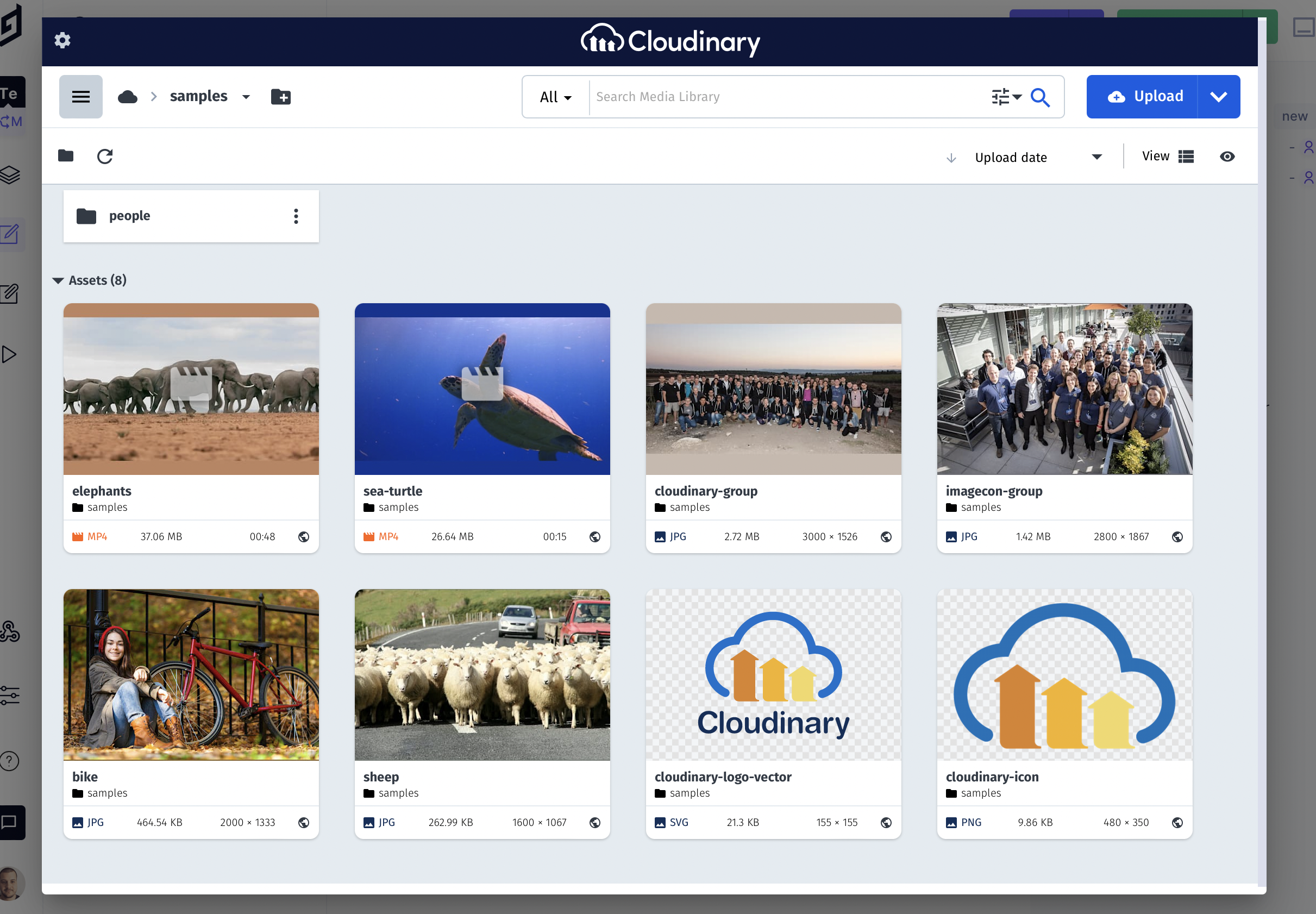Click the globe icon on imagecon-group card

click(1177, 536)
